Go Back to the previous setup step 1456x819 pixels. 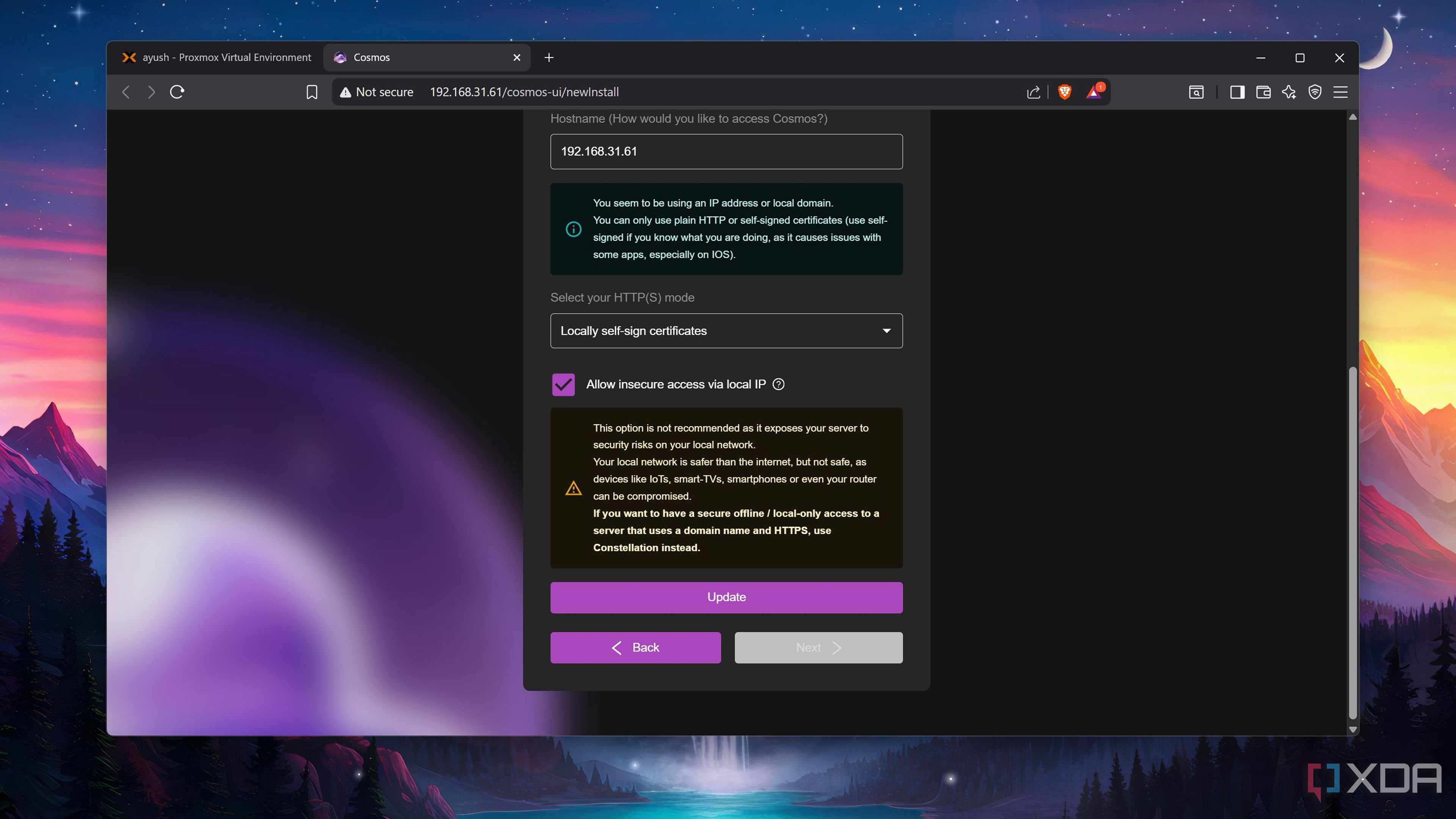[635, 648]
